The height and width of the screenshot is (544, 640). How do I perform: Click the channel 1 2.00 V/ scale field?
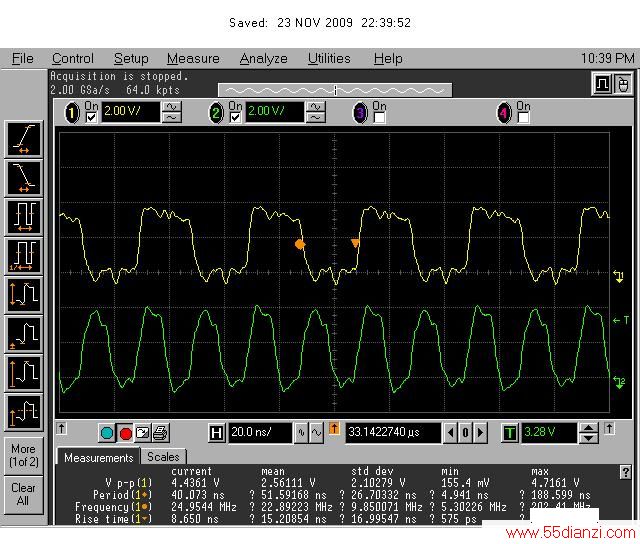[131, 112]
